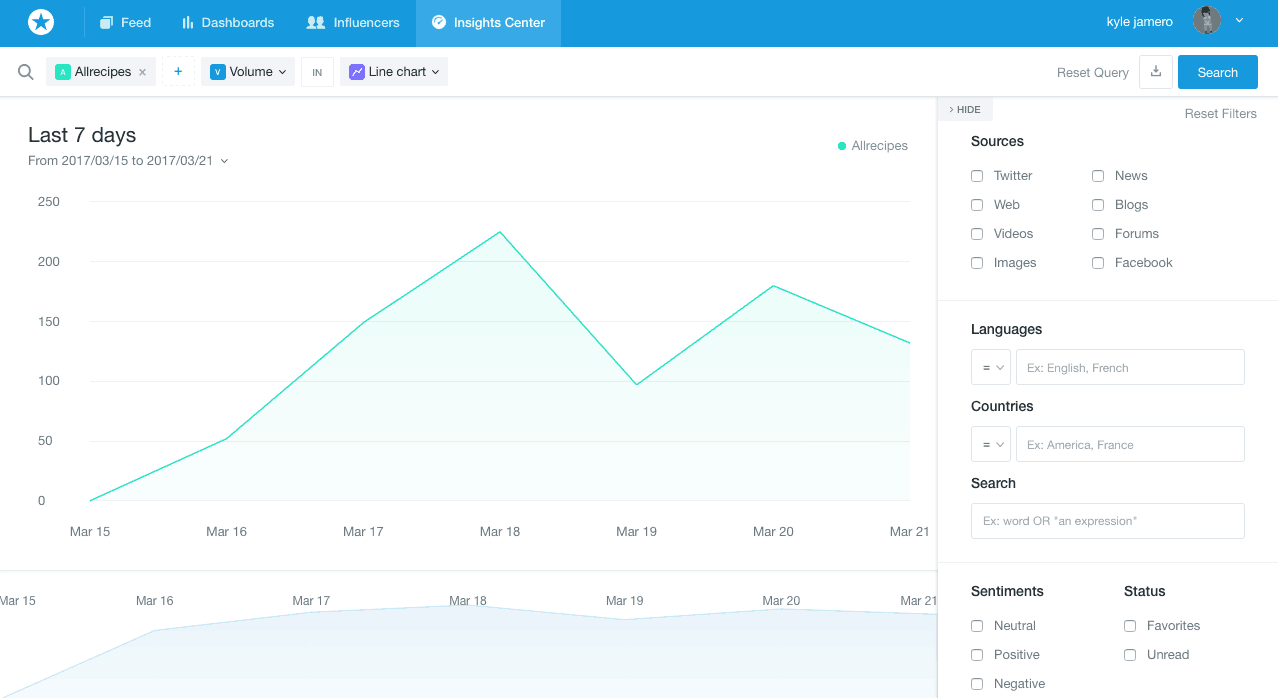Click the Mar 19 chart data point
The width and height of the screenshot is (1278, 698).
pyautogui.click(x=636, y=384)
